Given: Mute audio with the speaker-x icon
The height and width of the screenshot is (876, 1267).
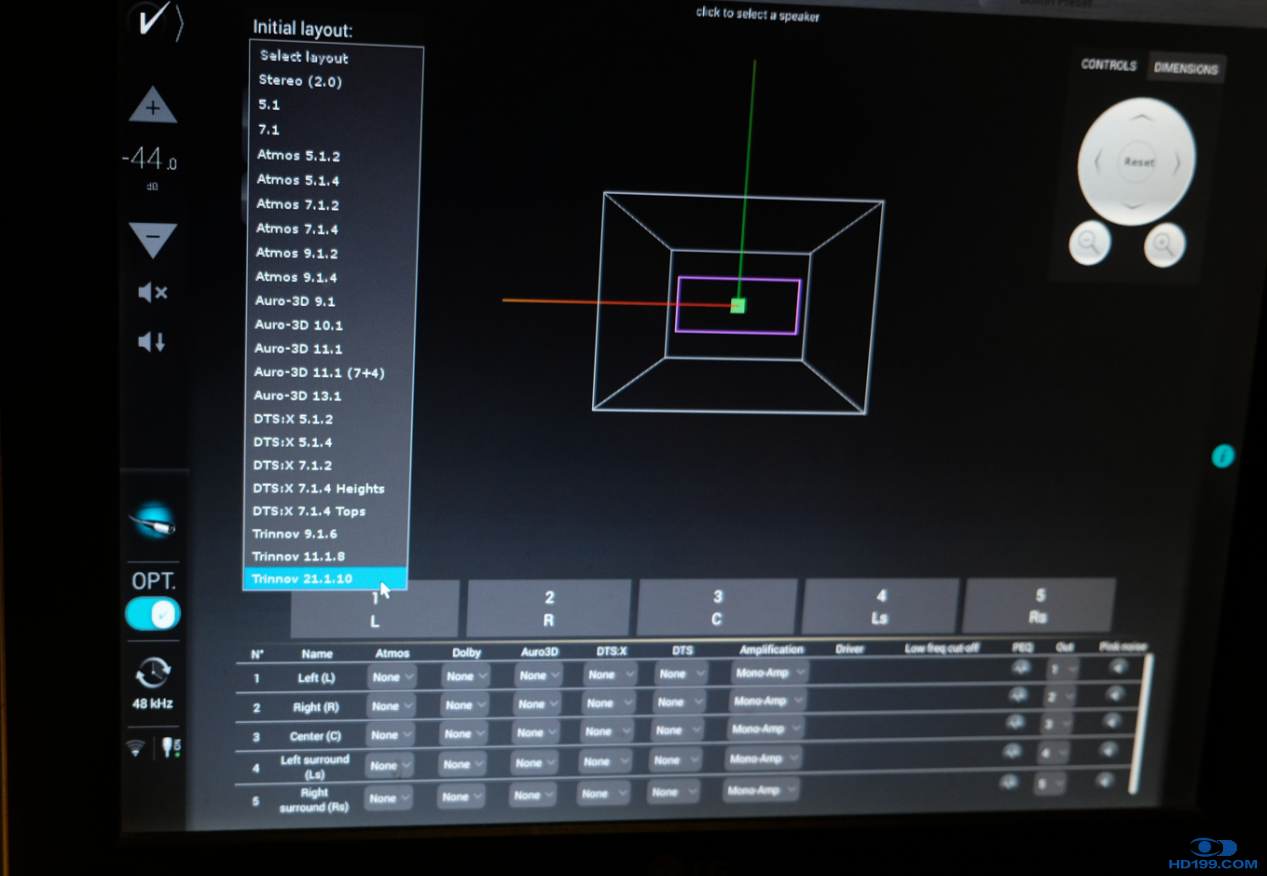Looking at the screenshot, I should (152, 292).
